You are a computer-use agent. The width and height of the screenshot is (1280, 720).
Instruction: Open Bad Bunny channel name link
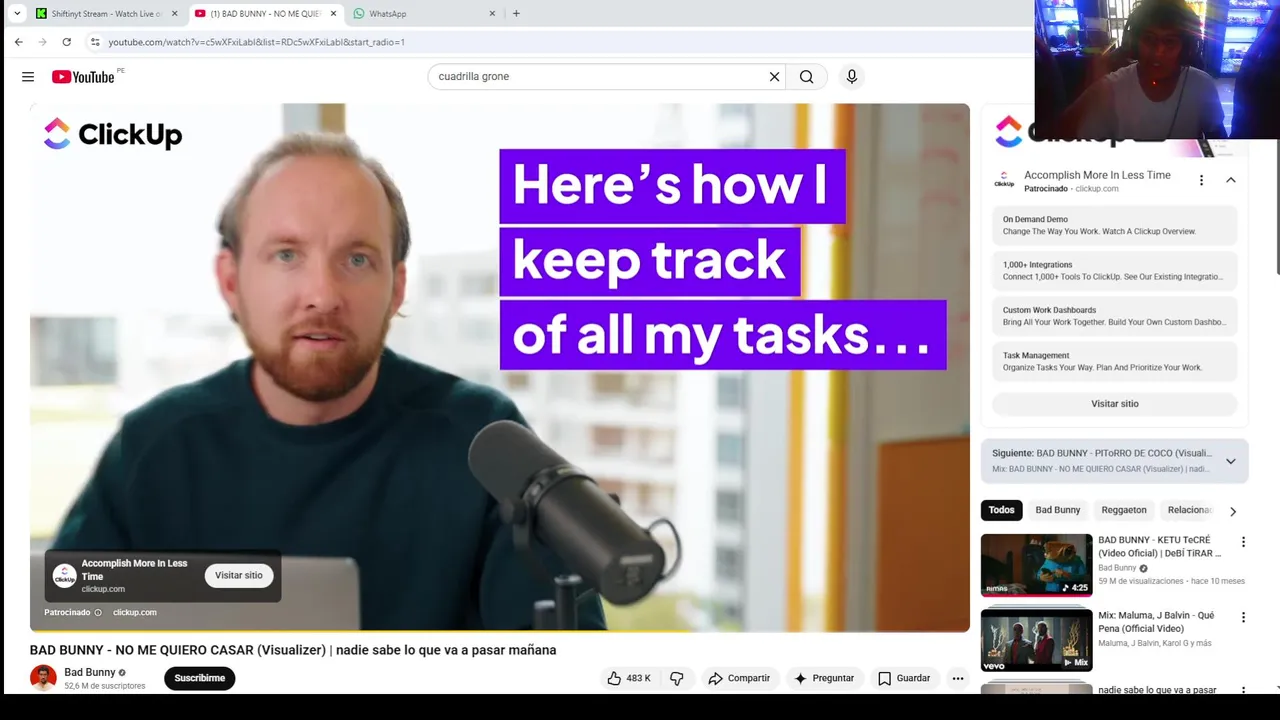coord(90,672)
